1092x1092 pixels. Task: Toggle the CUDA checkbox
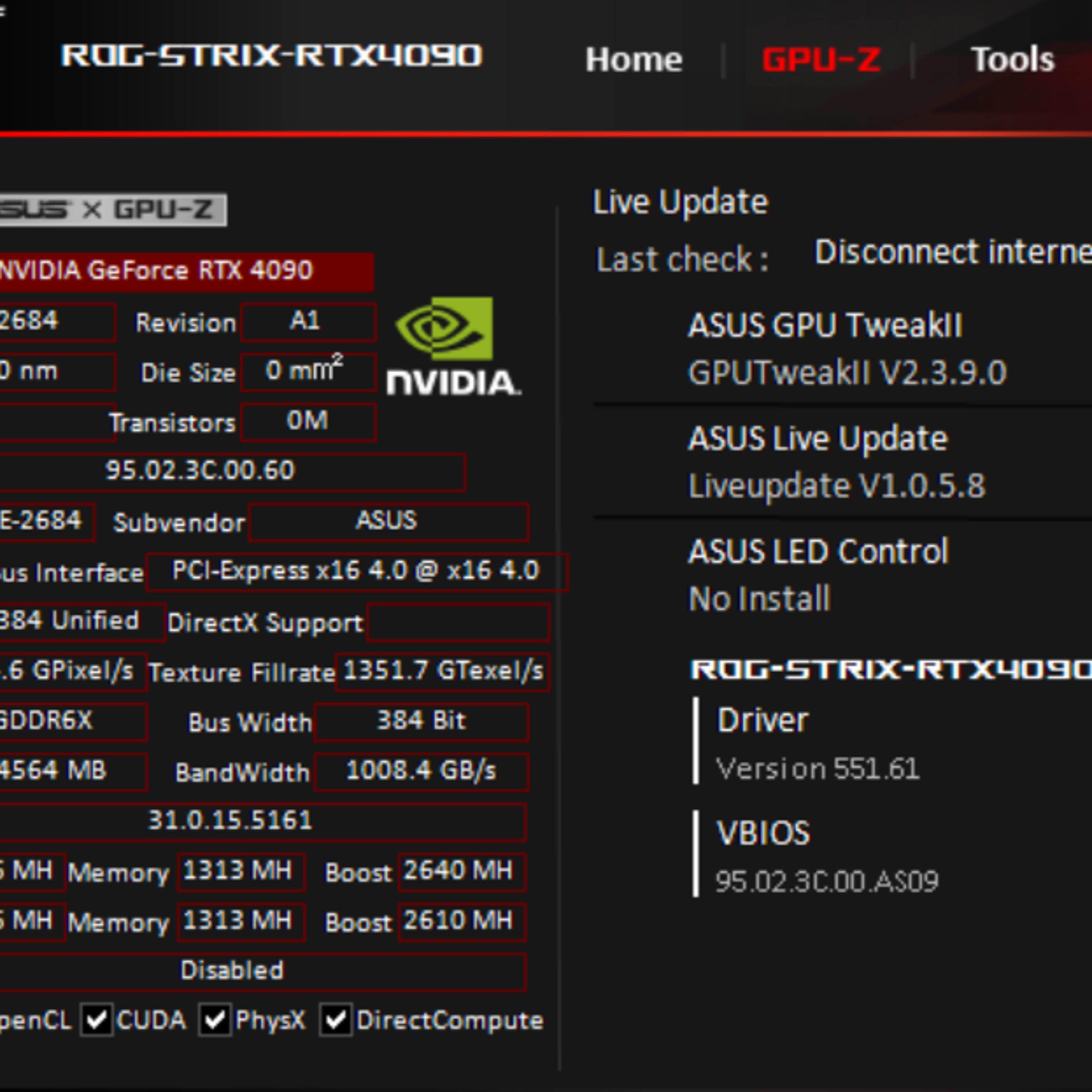click(x=97, y=1020)
